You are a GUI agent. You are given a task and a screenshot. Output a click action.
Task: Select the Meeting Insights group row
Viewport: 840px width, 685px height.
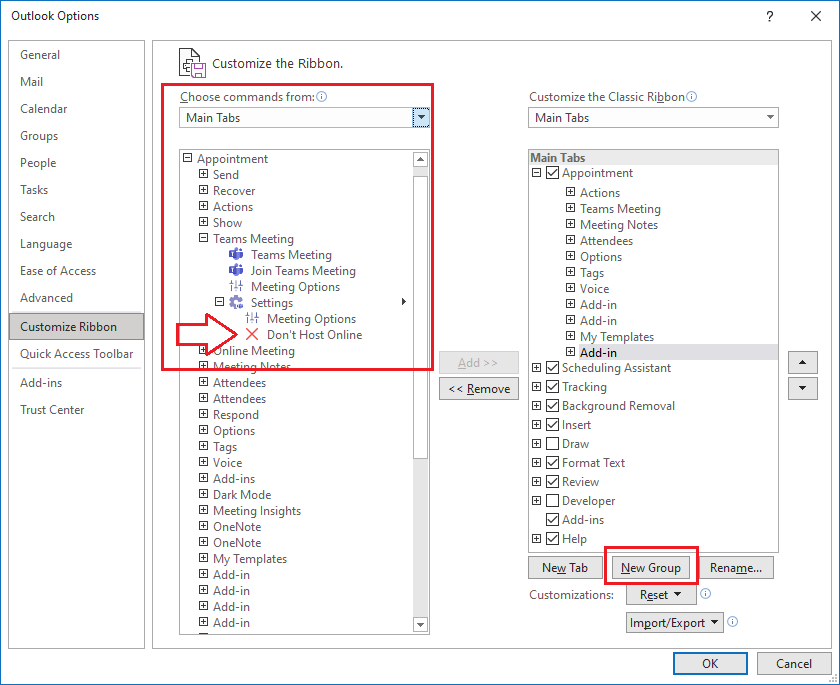[257, 510]
